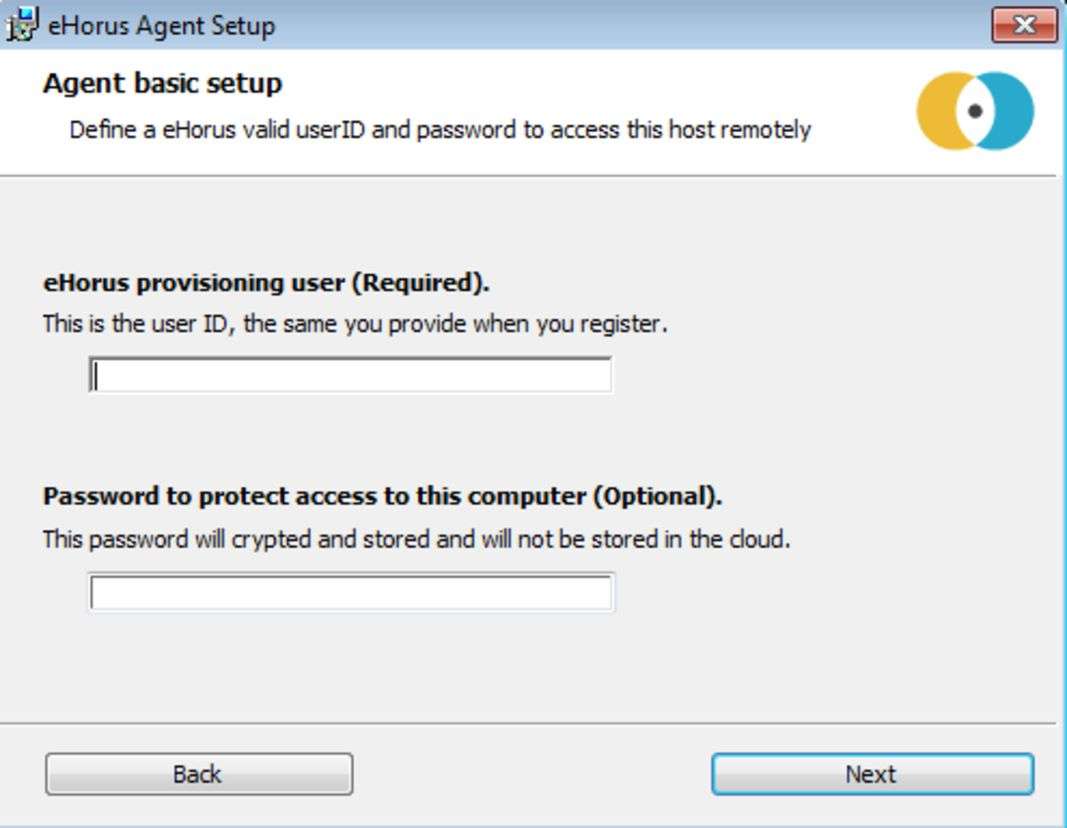This screenshot has width=1067, height=828.
Task: Click the installer icon in title bar
Action: [22, 24]
